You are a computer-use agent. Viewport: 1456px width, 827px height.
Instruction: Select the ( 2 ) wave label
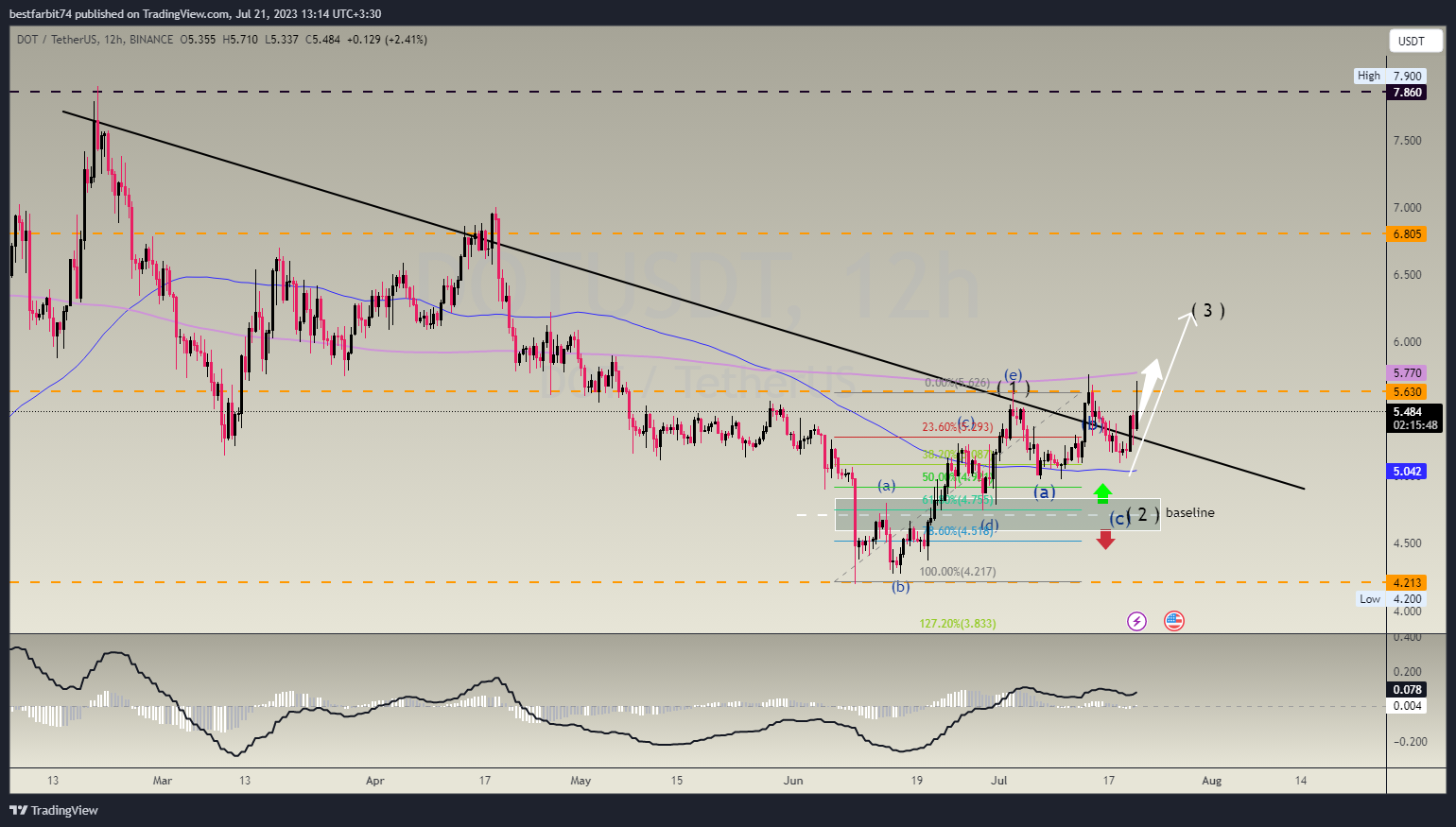(1143, 514)
